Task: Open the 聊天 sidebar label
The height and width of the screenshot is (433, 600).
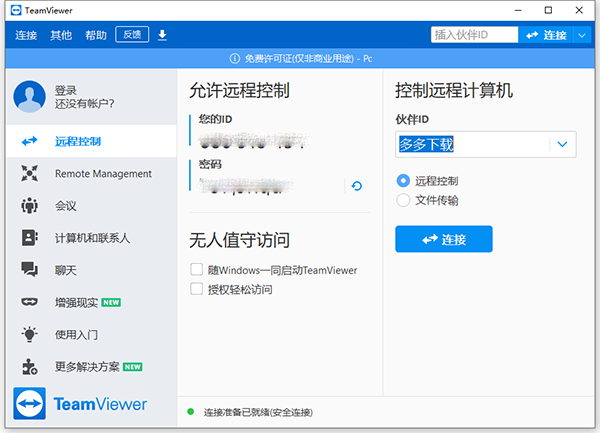Action: [x=65, y=270]
